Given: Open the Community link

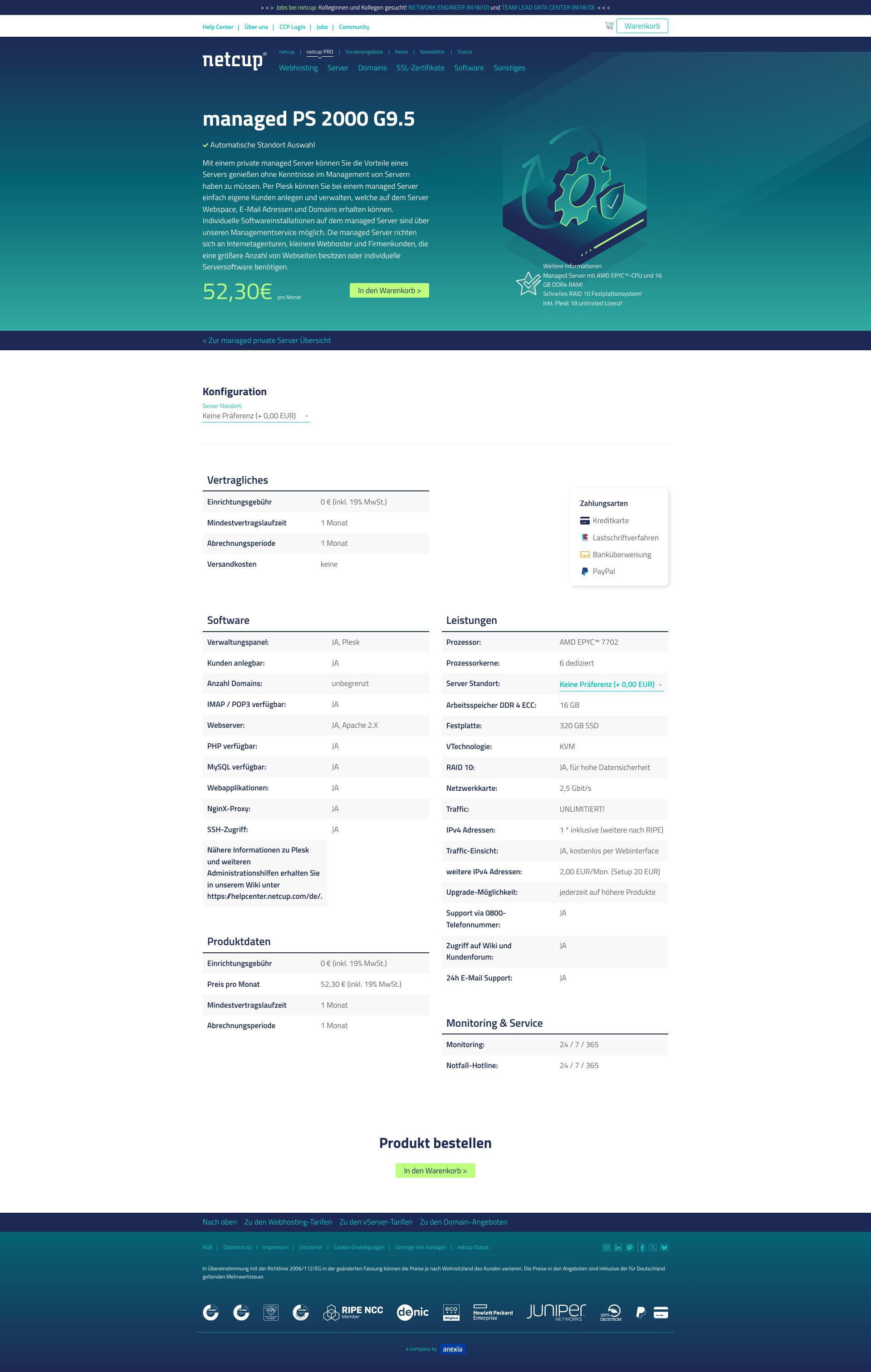Looking at the screenshot, I should pyautogui.click(x=354, y=27).
